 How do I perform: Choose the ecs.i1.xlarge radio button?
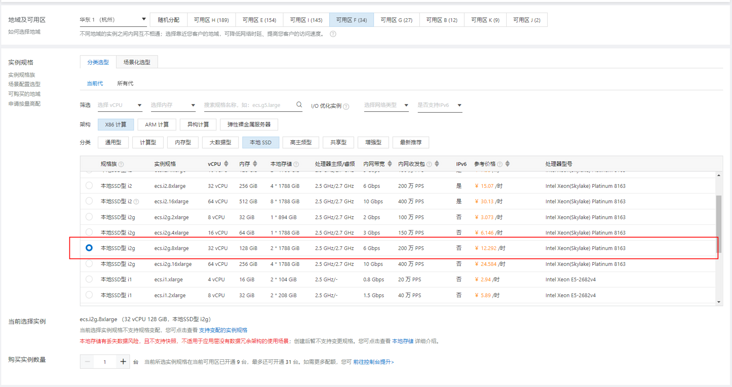(89, 279)
